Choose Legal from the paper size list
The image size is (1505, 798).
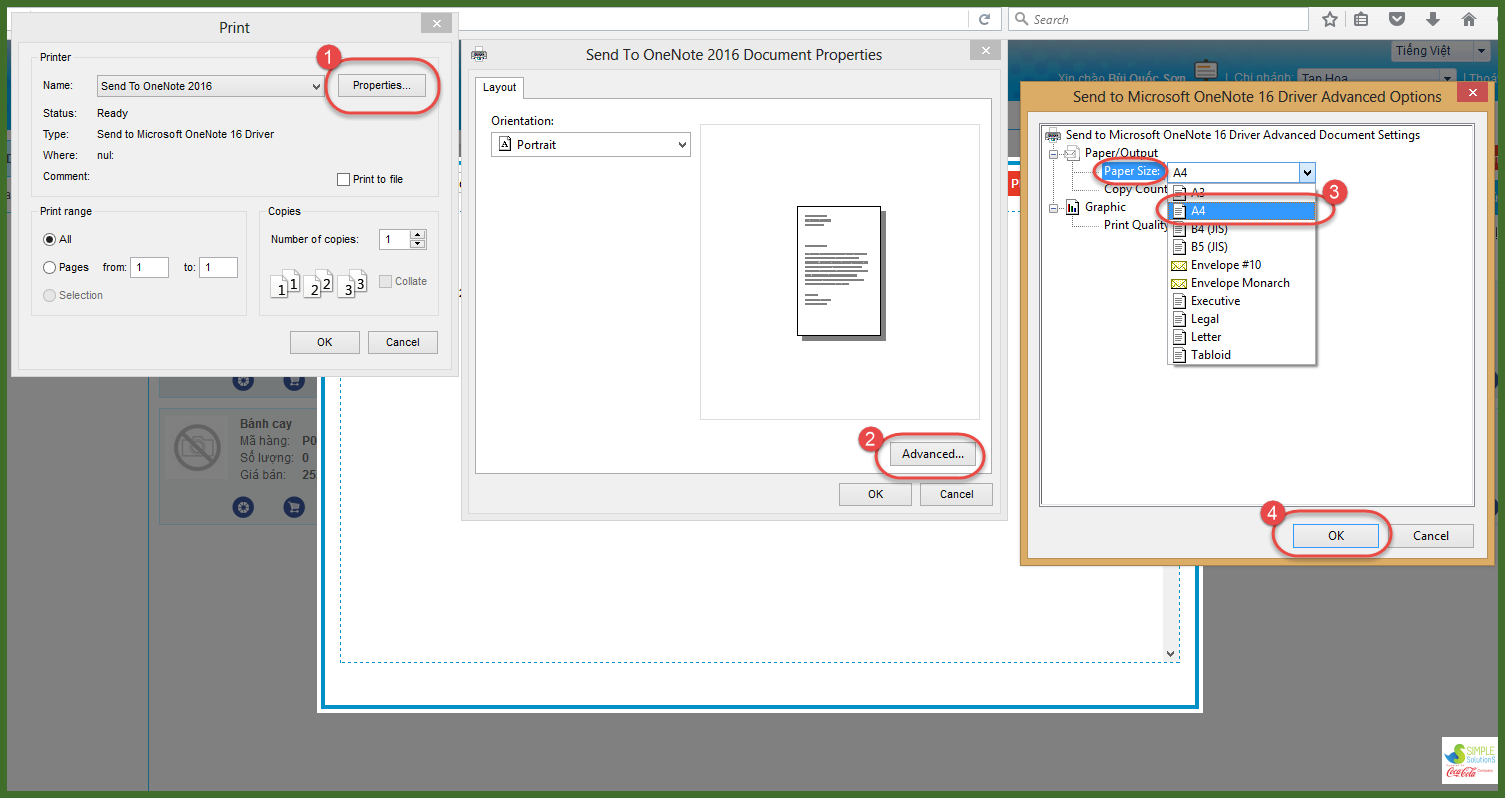1205,319
